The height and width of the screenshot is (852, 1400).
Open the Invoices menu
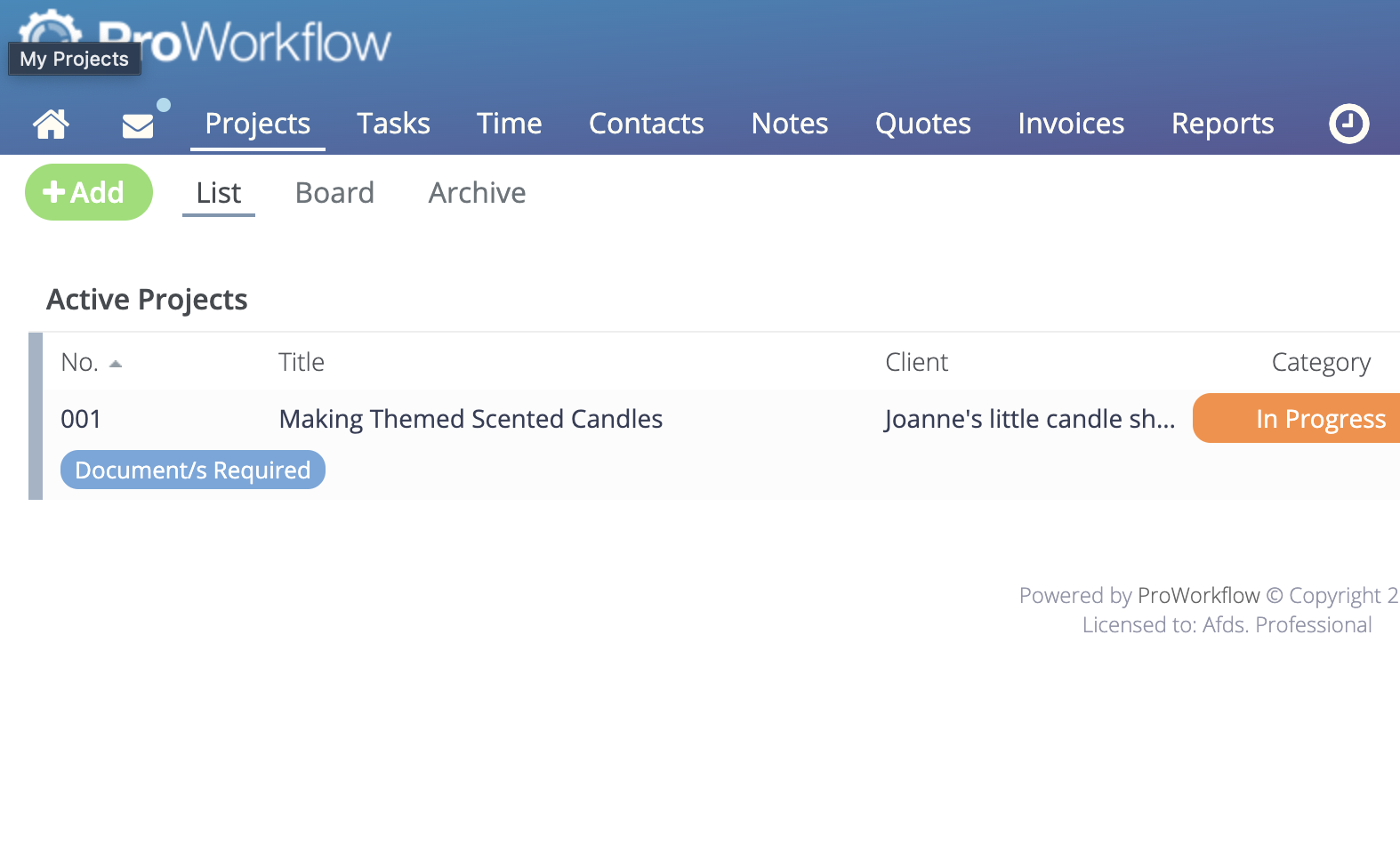(1071, 123)
